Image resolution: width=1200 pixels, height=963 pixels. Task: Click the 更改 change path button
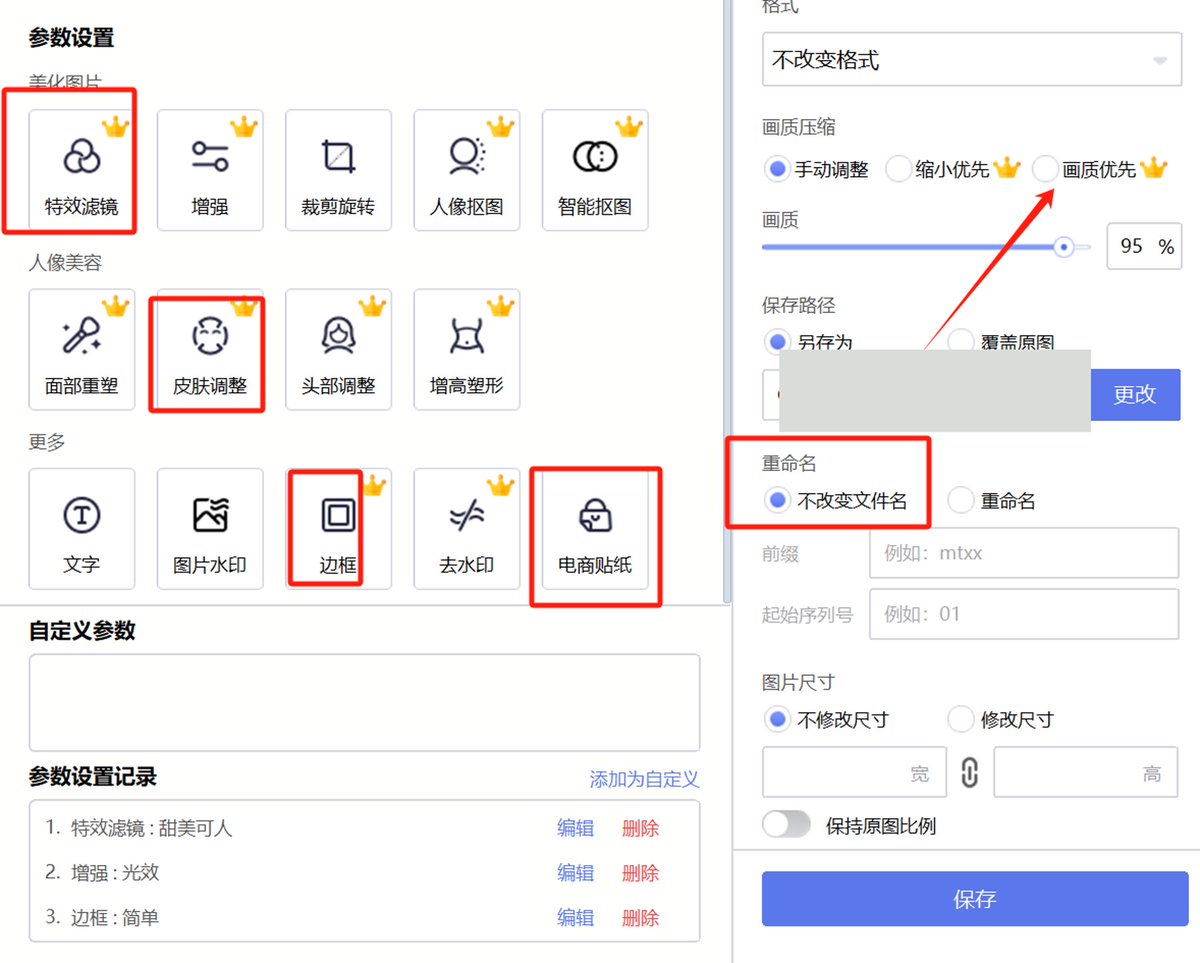point(1134,394)
